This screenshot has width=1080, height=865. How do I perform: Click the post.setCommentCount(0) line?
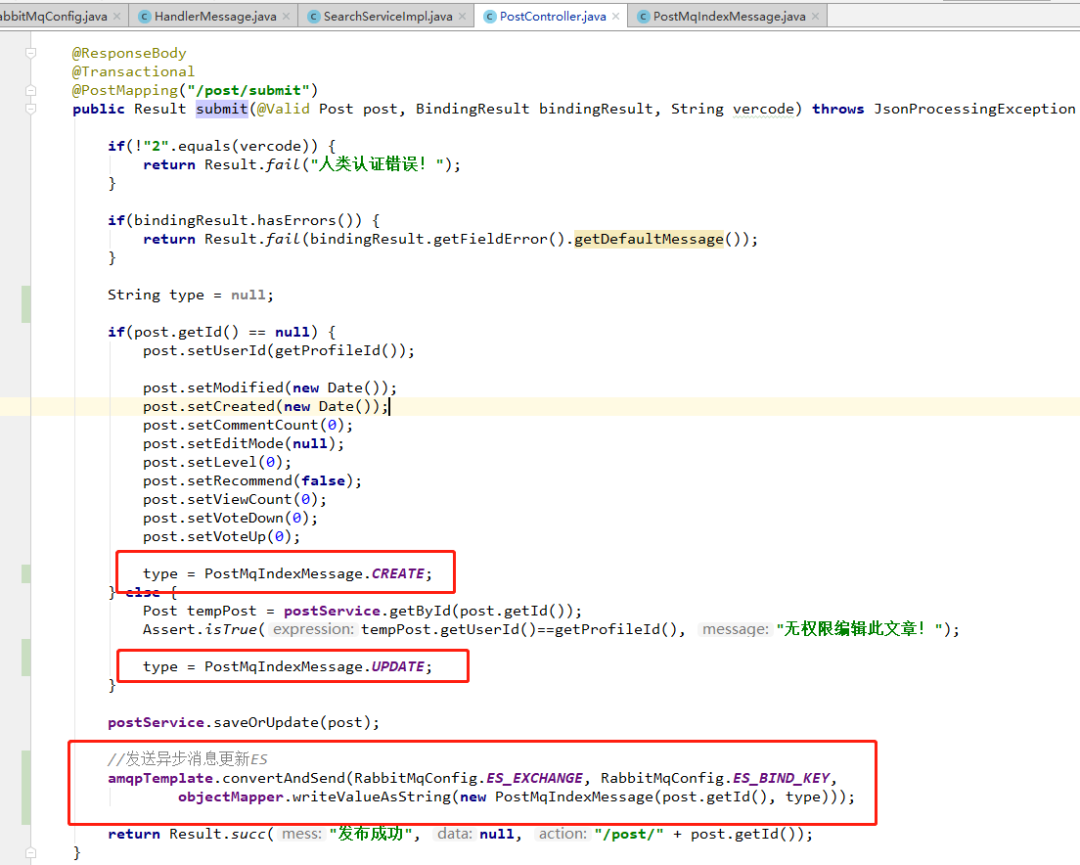247,425
